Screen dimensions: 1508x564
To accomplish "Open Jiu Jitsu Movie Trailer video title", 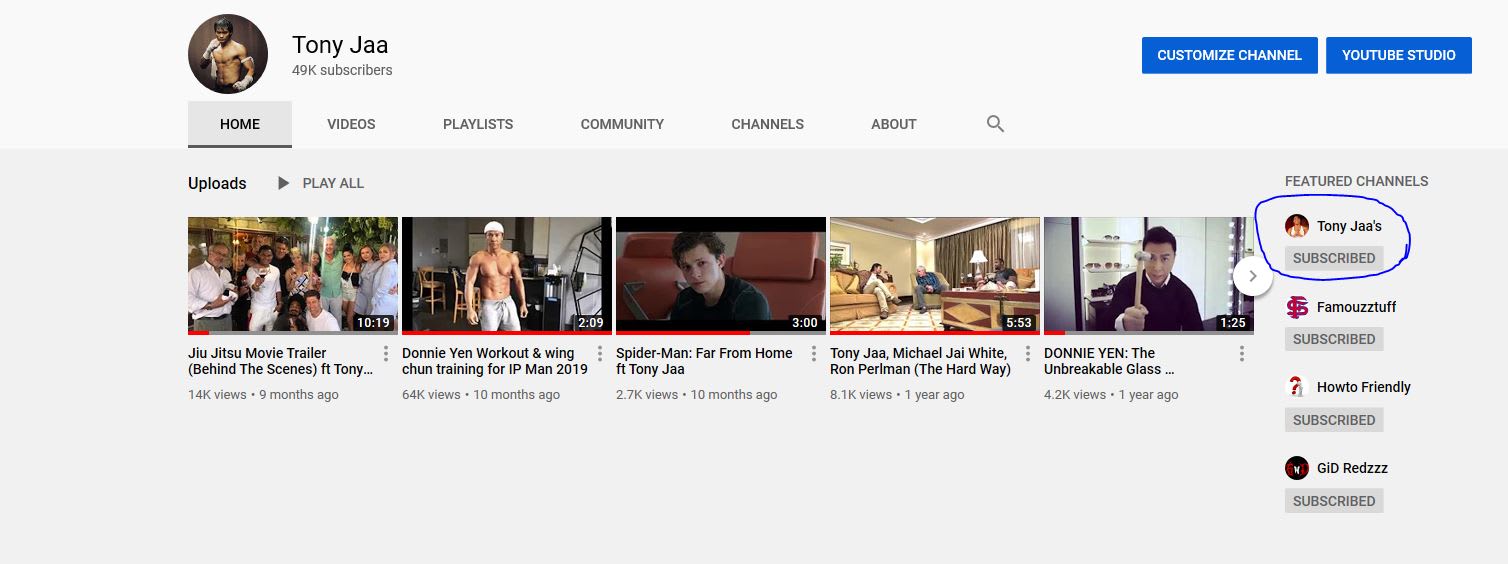I will tap(280, 361).
